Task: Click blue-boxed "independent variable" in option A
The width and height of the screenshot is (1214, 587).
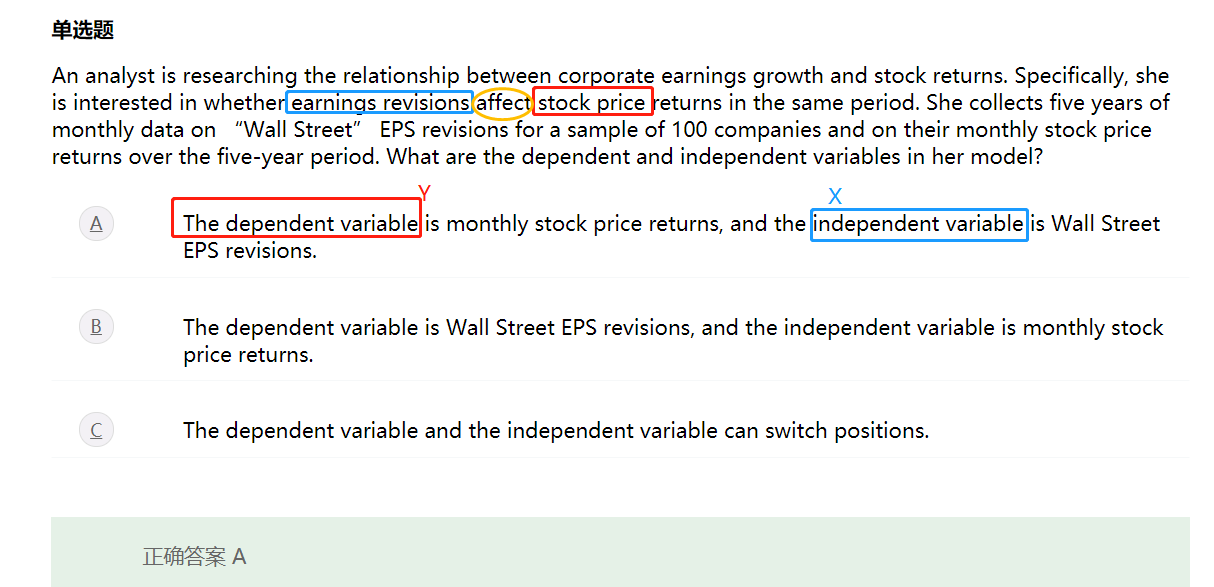Action: [x=918, y=223]
